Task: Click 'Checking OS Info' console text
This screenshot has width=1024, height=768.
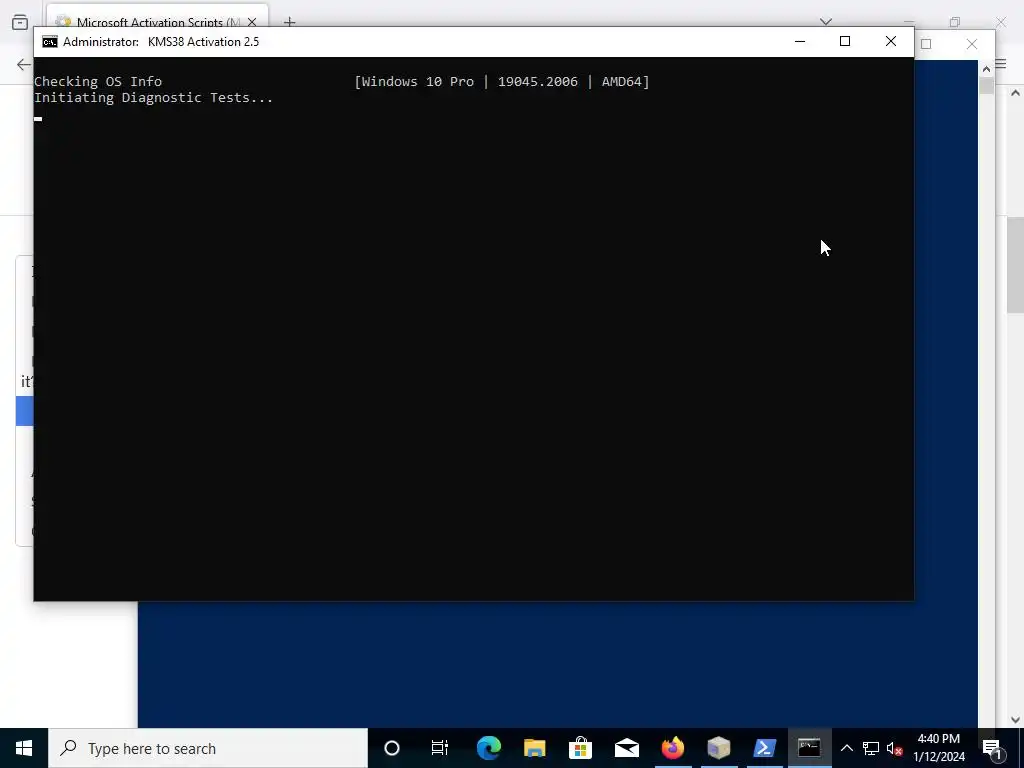Action: [x=98, y=82]
